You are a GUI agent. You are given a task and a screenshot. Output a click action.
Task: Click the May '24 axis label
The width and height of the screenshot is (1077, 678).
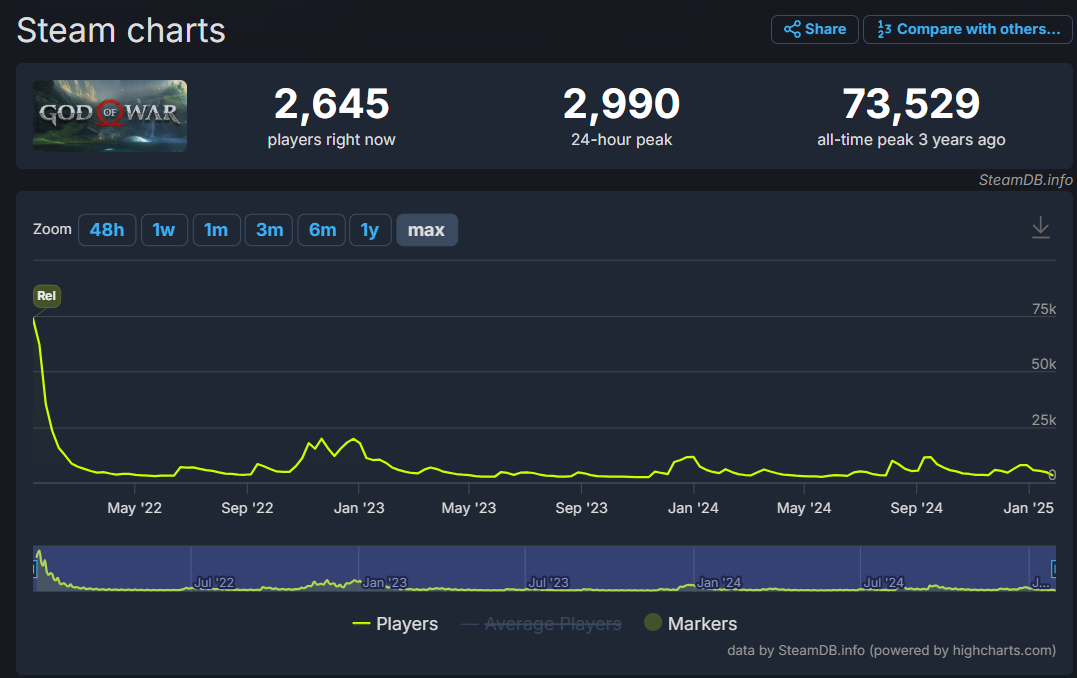click(x=804, y=508)
